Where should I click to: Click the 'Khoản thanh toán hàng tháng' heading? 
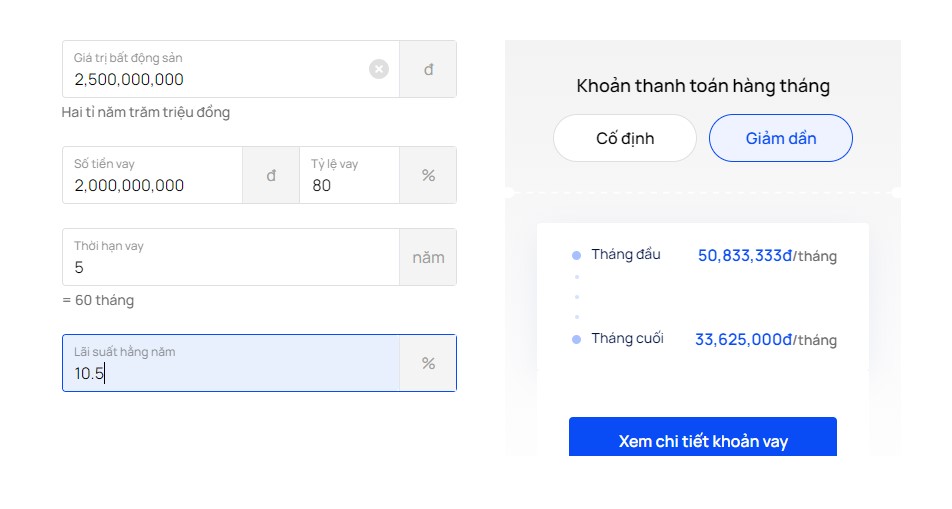(x=703, y=86)
